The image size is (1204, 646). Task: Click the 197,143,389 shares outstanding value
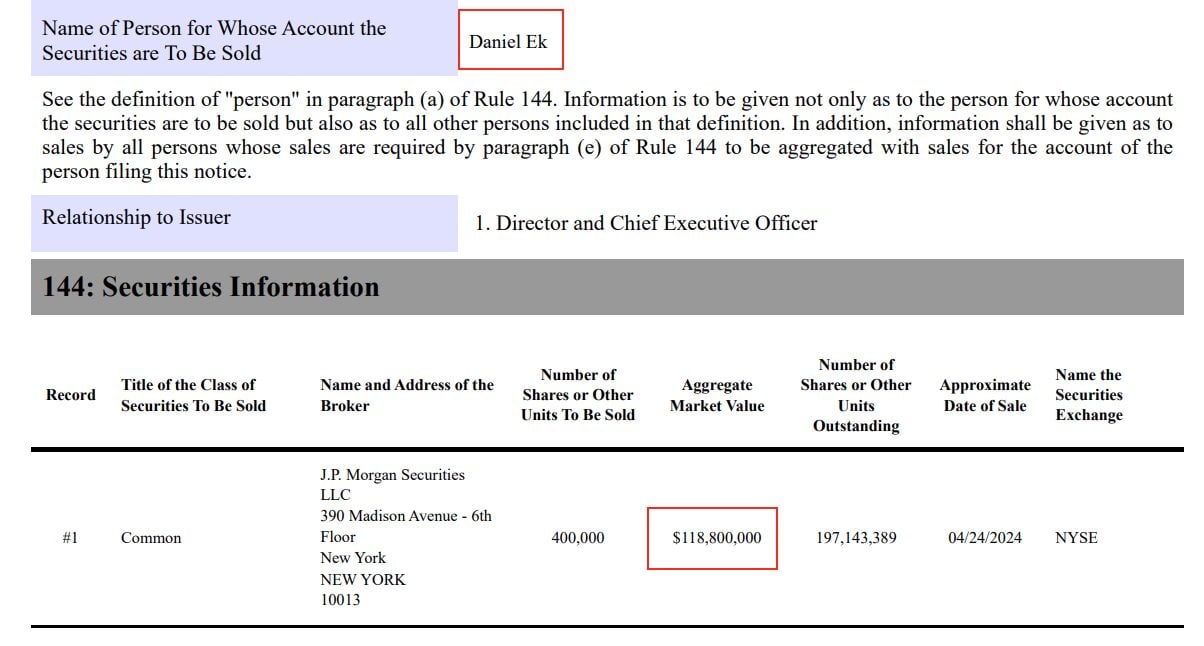pyautogui.click(x=855, y=538)
